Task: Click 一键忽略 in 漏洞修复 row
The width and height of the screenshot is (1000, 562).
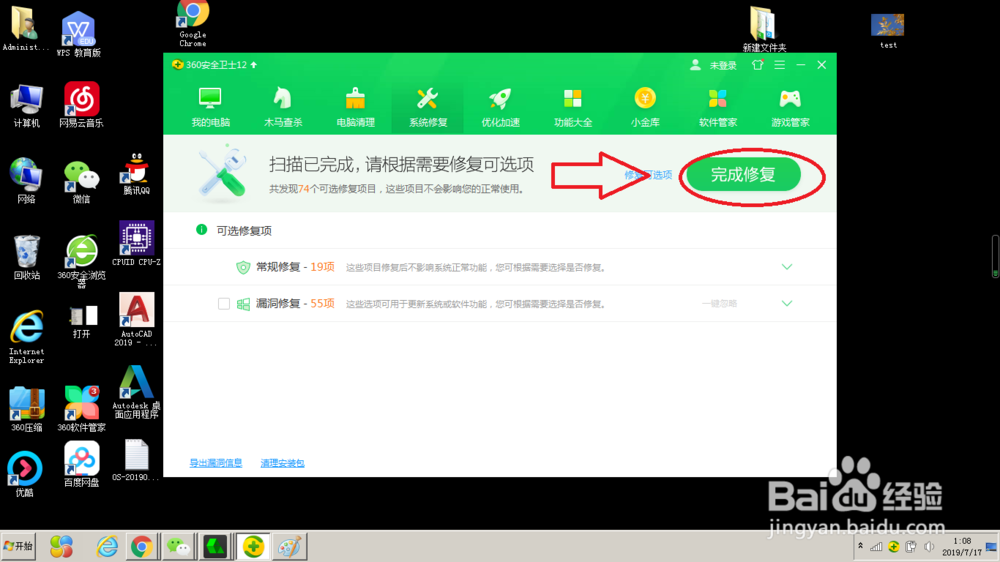Action: point(719,304)
